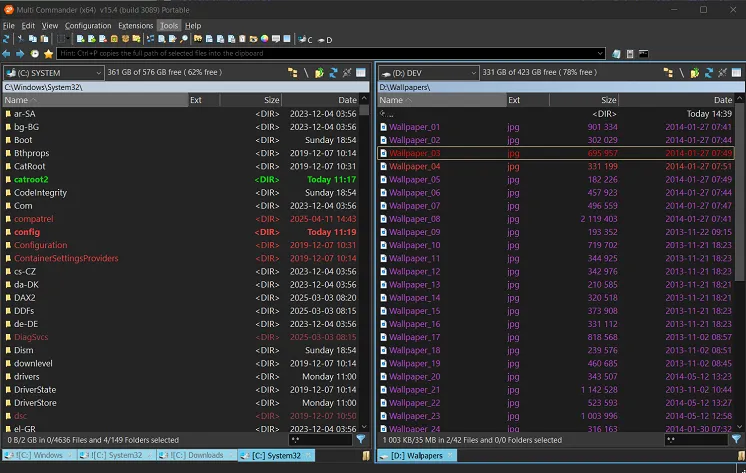Click the parent directory row in right panel
This screenshot has width=746, height=473.
556,114
